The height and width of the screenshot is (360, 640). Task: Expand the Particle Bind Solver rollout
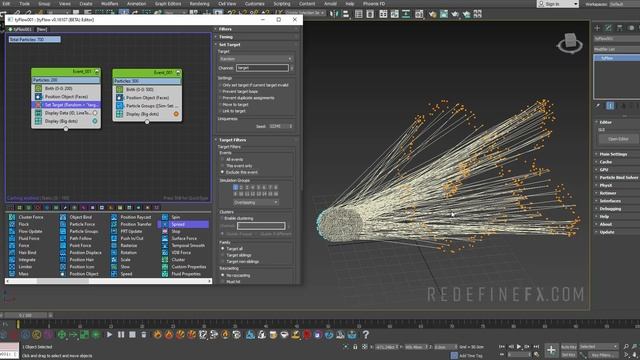tap(617, 178)
